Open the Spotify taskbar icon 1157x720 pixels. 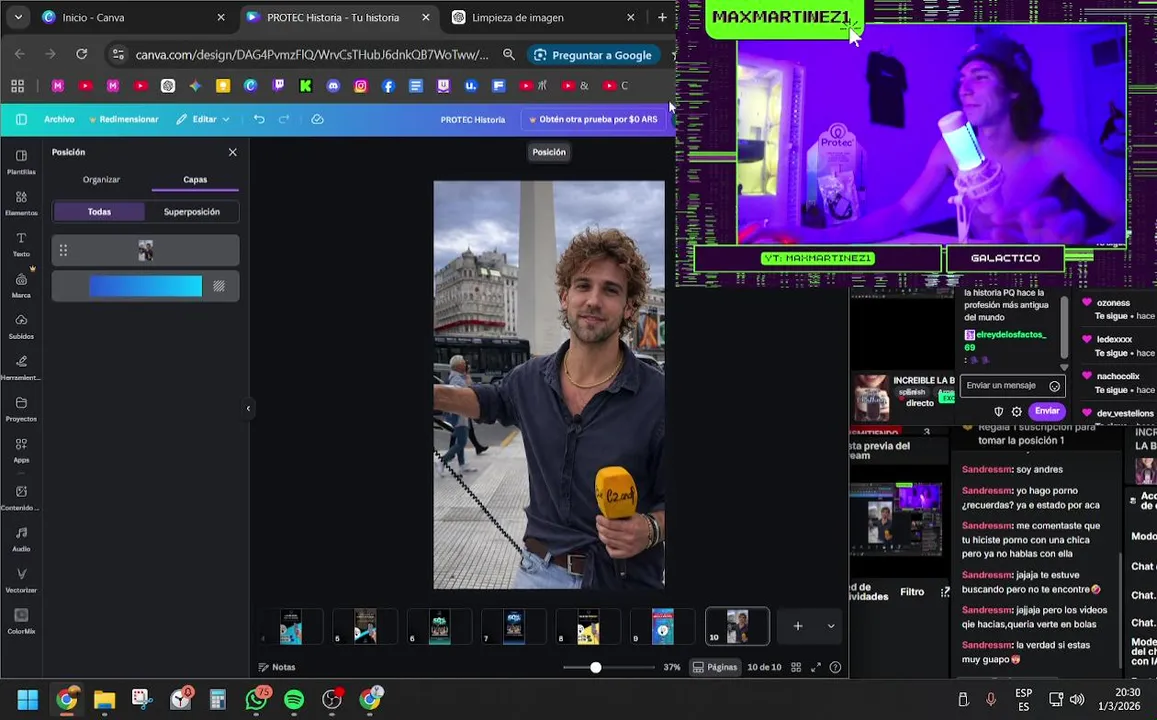294,699
